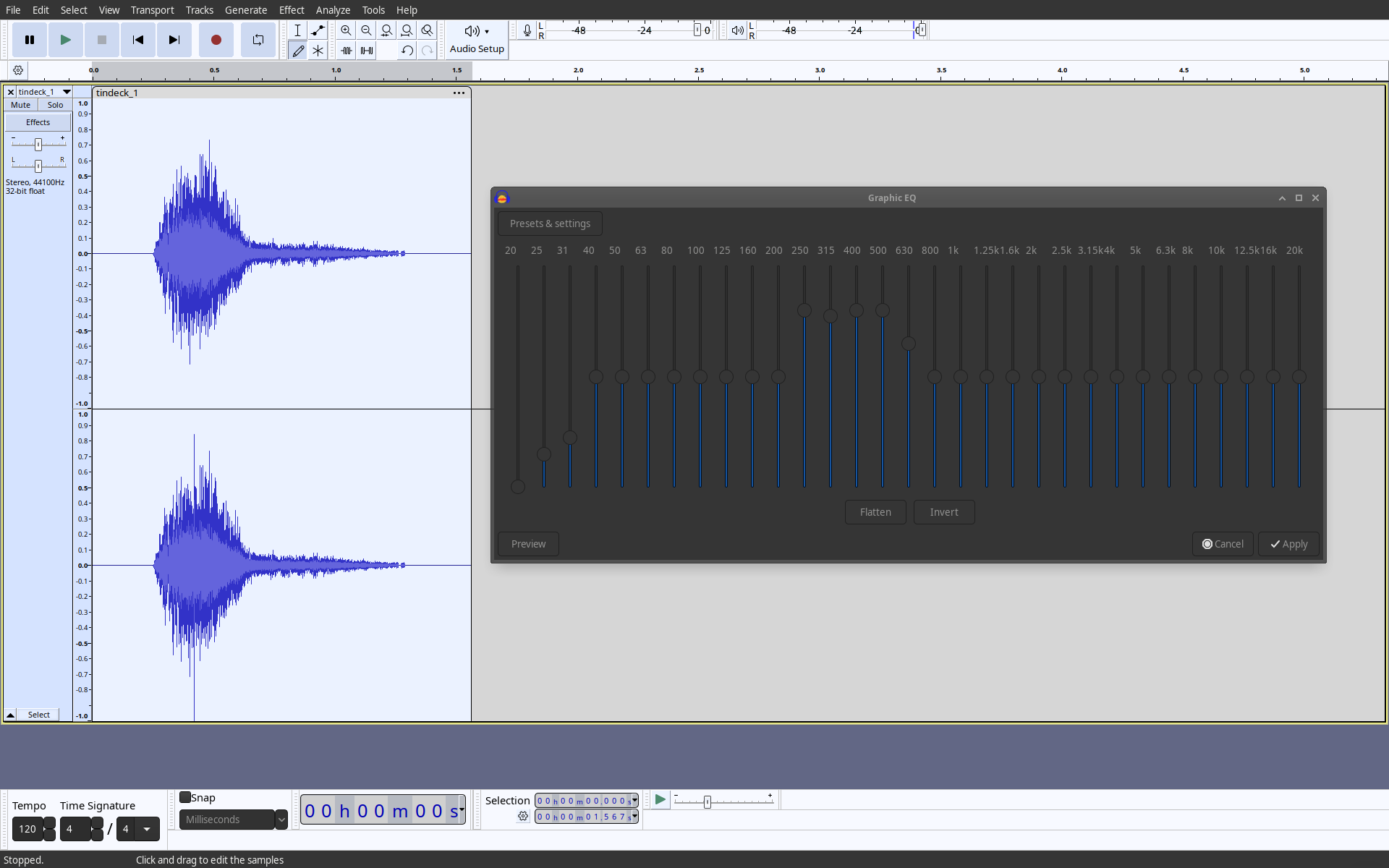Image resolution: width=1389 pixels, height=868 pixels.
Task: Enable the Snap checkbox
Action: tap(185, 797)
